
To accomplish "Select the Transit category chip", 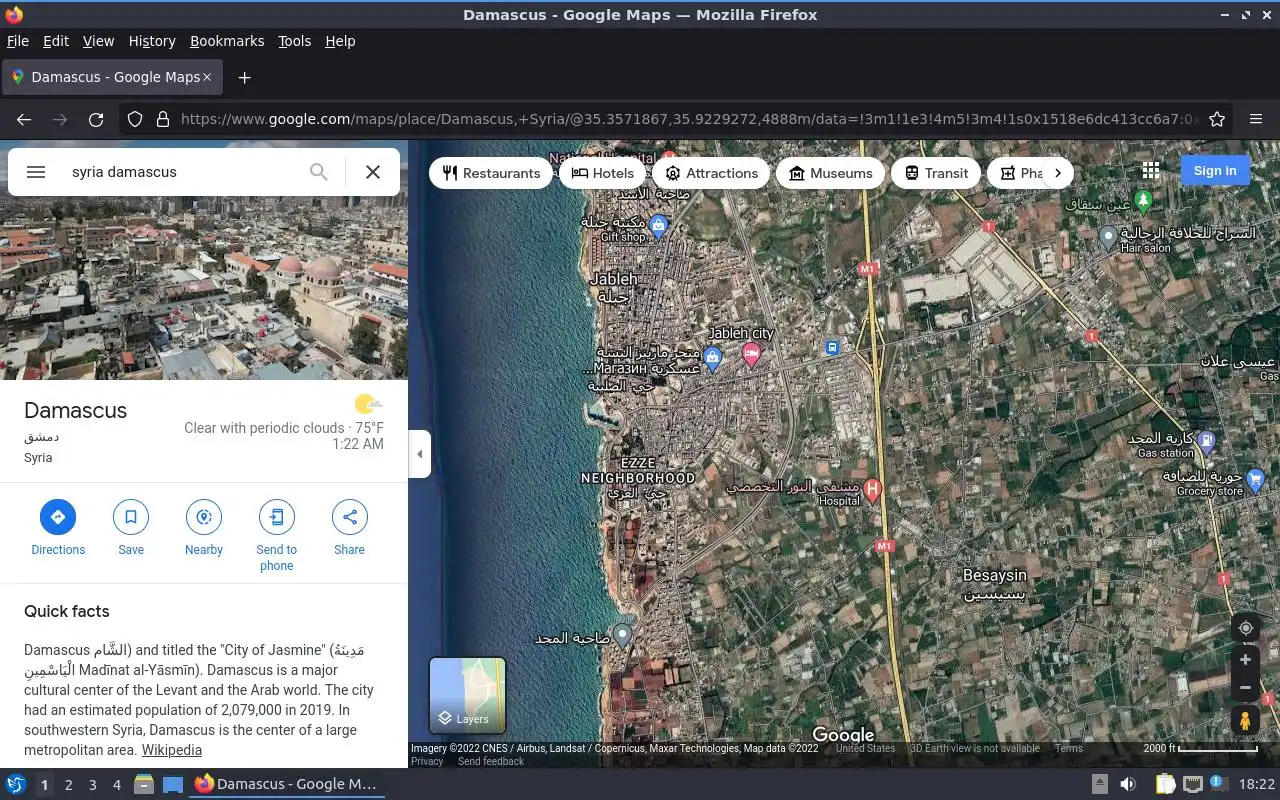I will pos(937,173).
